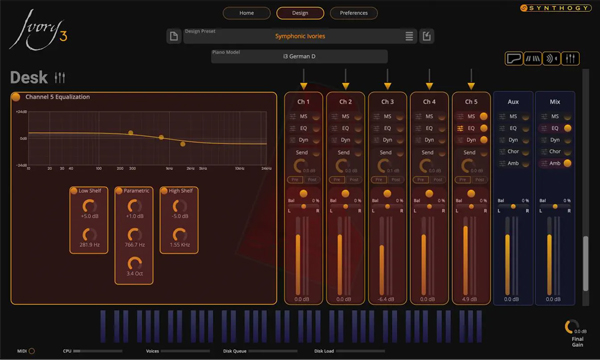This screenshot has width=600, height=360.
Task: Click the Mix EQ settings icon
Action: tap(544, 128)
